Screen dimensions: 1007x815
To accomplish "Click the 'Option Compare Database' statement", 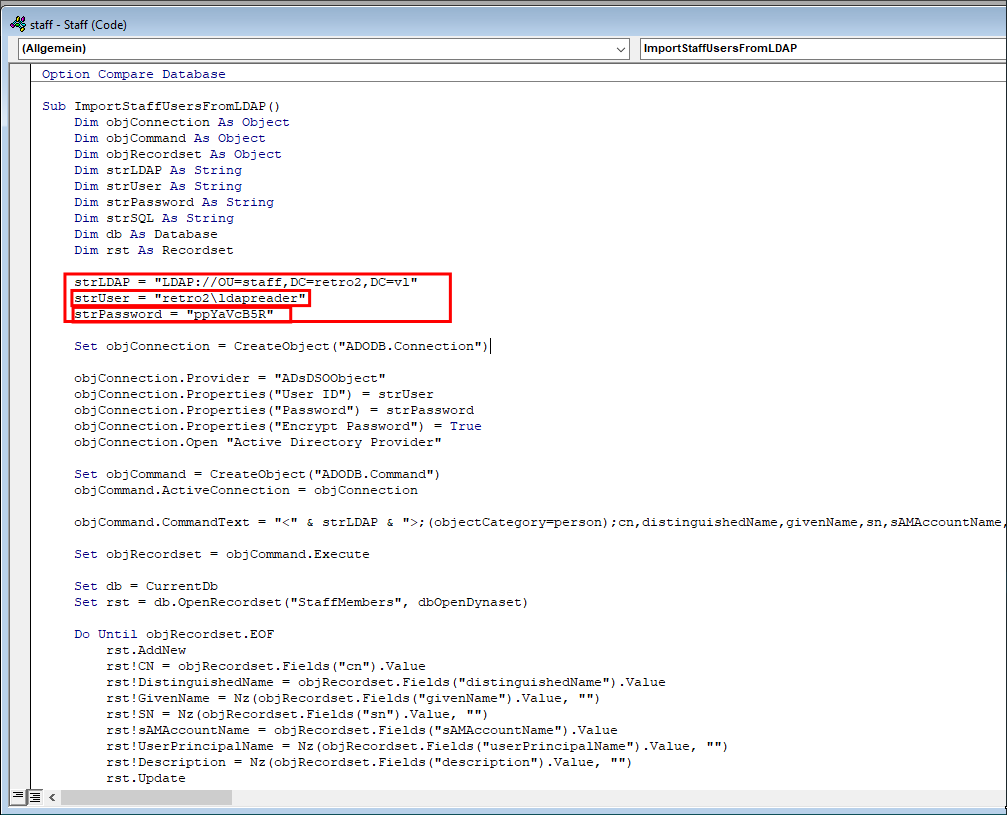I will click(x=134, y=74).
